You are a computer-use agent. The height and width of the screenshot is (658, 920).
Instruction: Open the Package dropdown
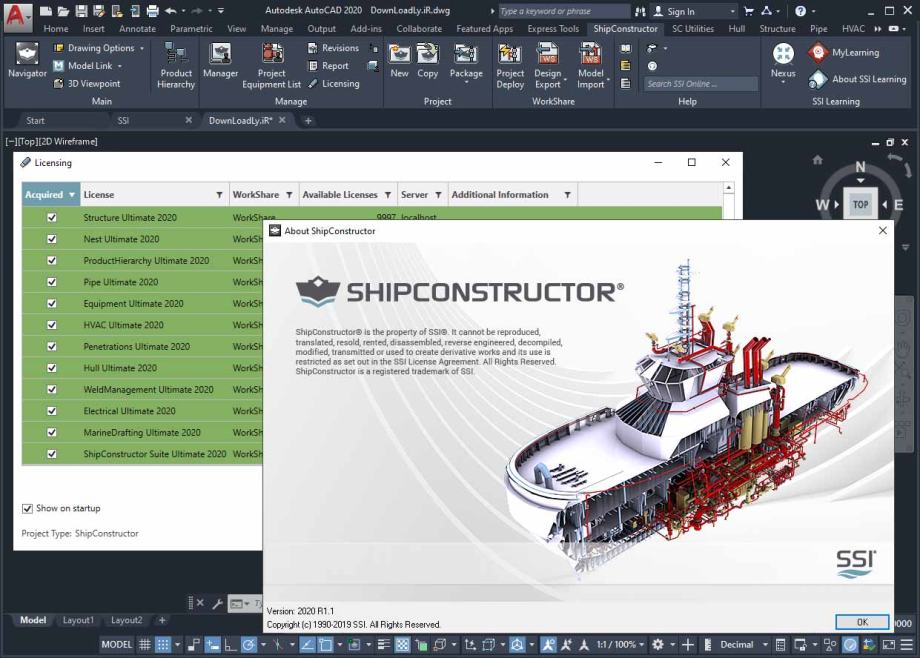(466, 80)
